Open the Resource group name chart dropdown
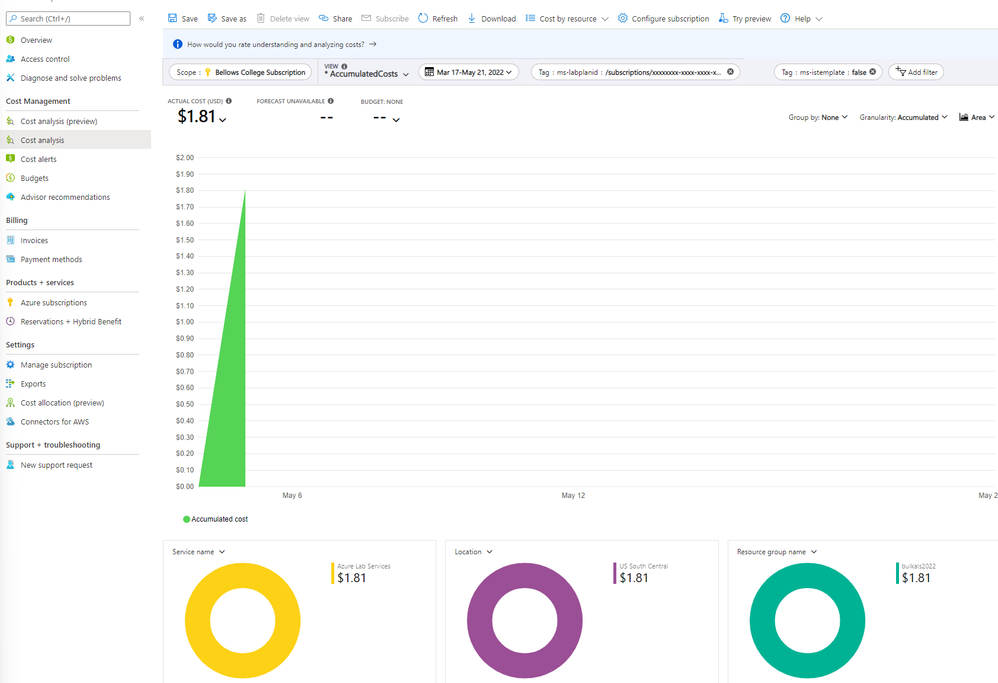 777,552
